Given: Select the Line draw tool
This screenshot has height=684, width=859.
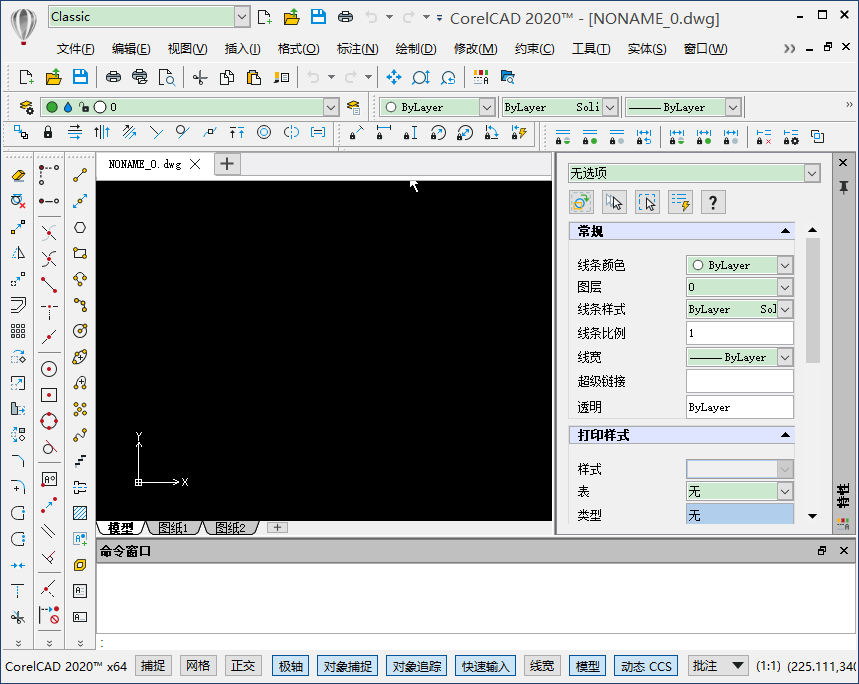Looking at the screenshot, I should click(x=80, y=175).
